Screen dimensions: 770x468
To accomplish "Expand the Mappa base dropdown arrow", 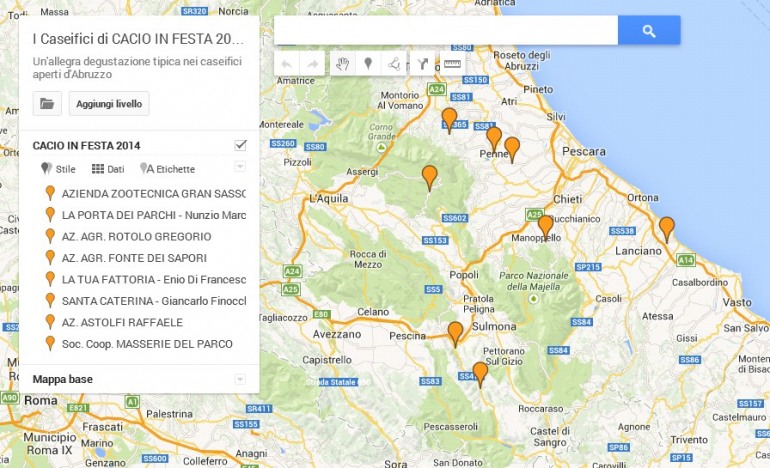I will point(240,379).
